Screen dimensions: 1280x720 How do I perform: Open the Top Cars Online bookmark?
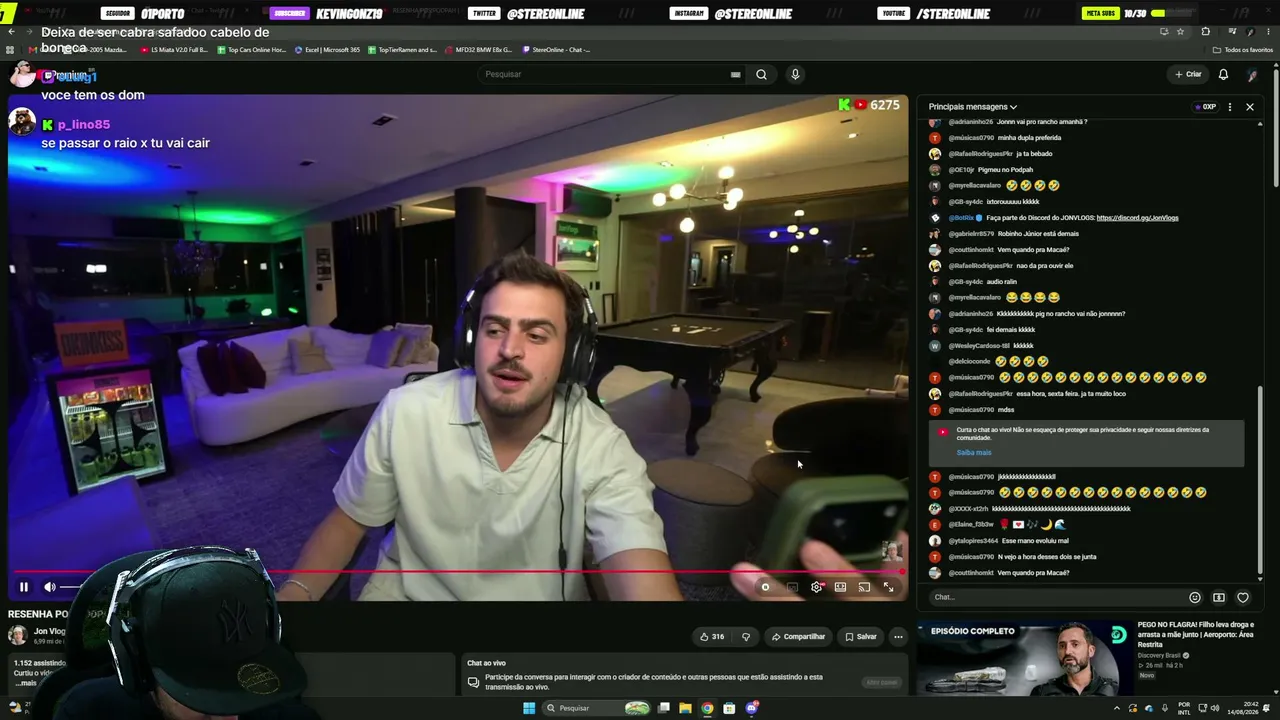[251, 49]
